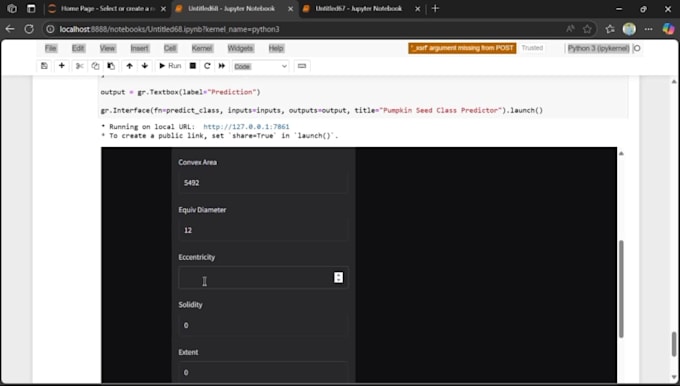Select the Untitled68 Jupyter Notebook tab
Image resolution: width=680 pixels, height=386 pixels.
click(x=231, y=9)
